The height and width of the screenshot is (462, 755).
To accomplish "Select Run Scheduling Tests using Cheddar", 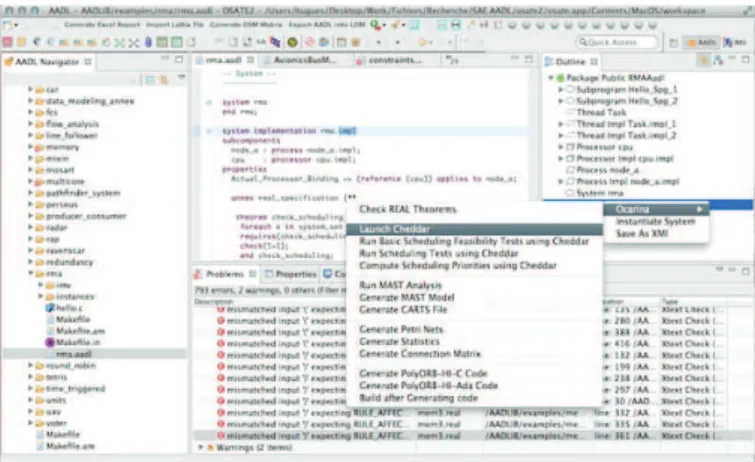I will point(439,253).
